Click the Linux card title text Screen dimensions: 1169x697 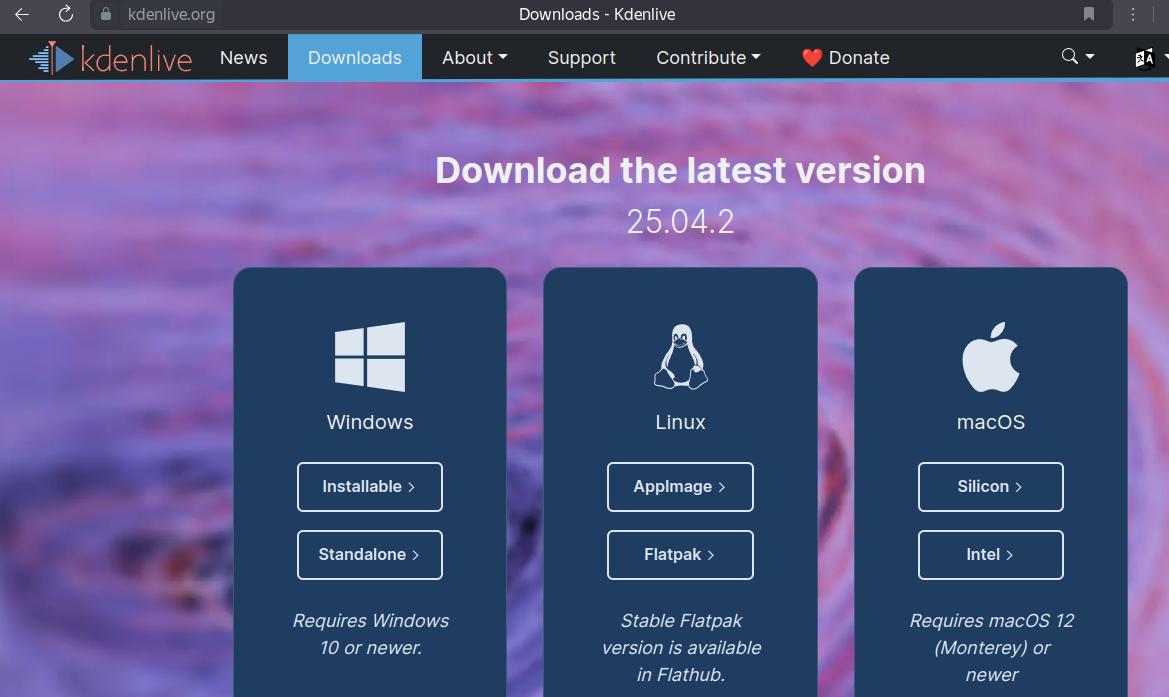pyautogui.click(x=681, y=422)
